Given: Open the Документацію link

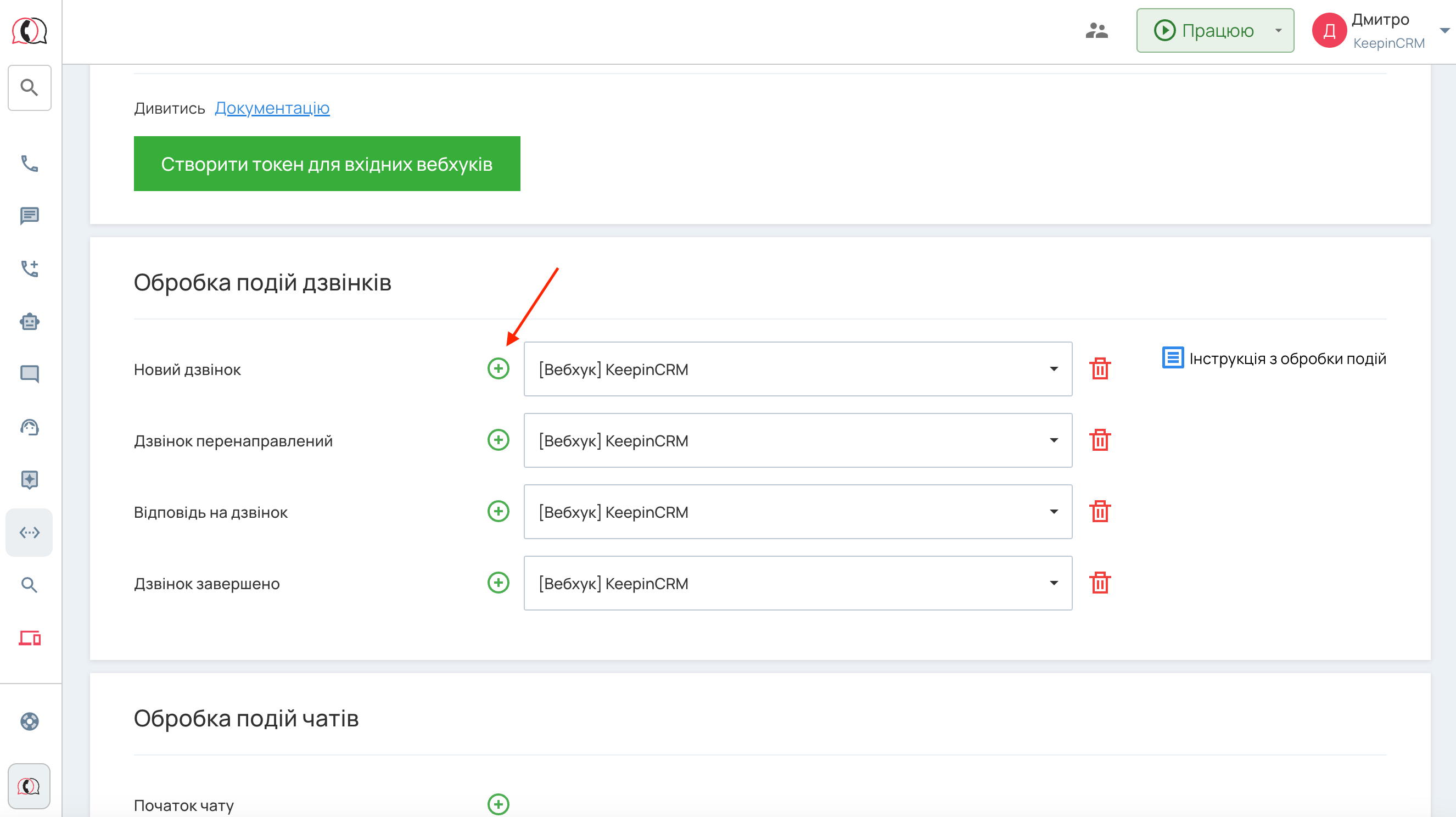Looking at the screenshot, I should point(272,108).
